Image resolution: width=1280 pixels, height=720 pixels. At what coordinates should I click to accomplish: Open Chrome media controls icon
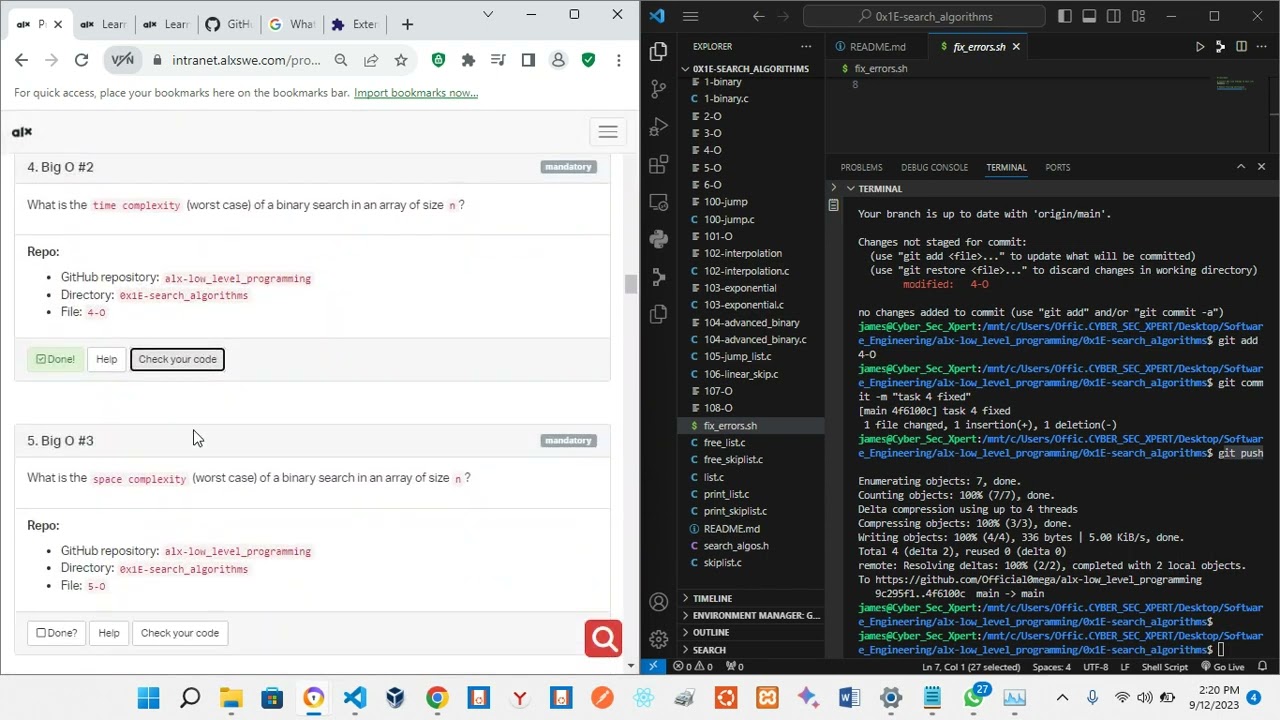coord(498,60)
